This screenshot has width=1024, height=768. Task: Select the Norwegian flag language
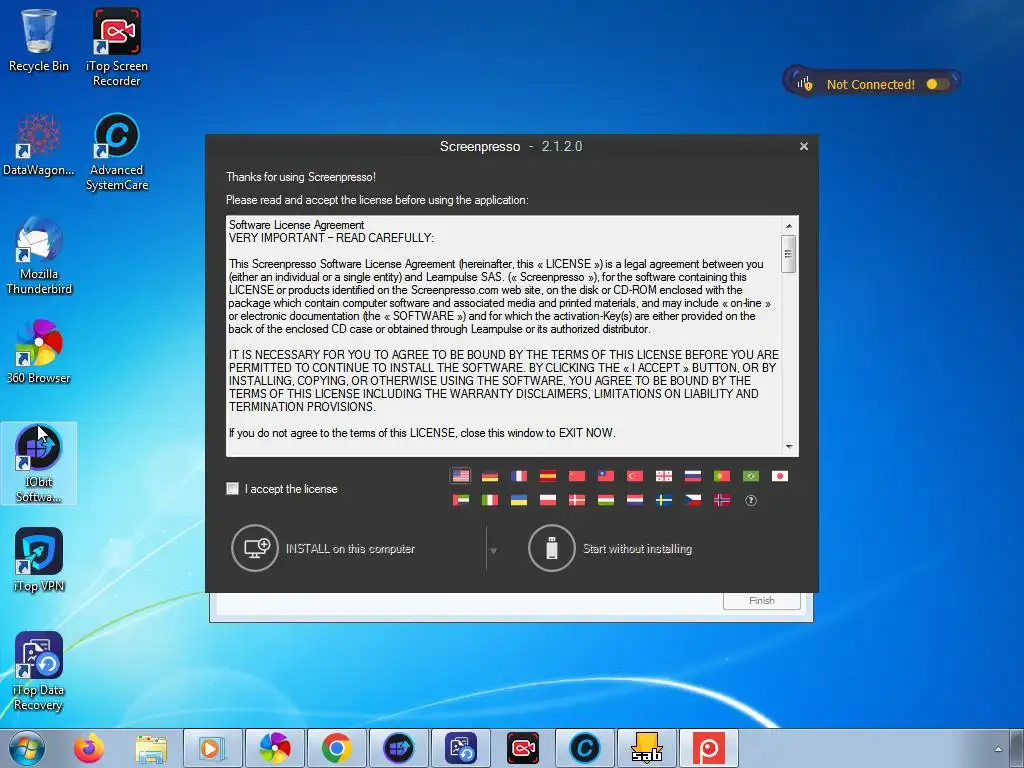[x=722, y=500]
